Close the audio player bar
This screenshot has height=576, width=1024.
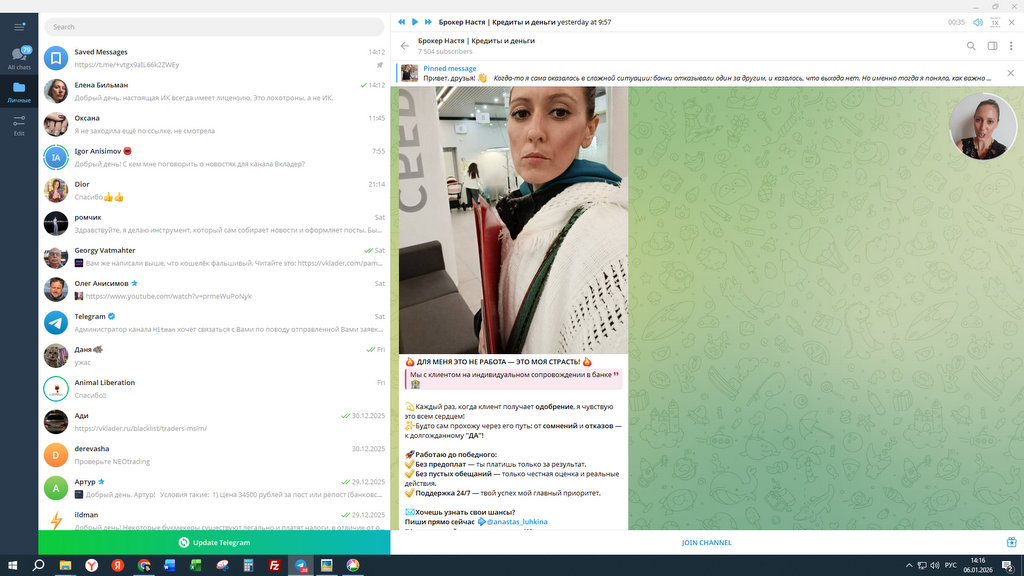point(1012,21)
